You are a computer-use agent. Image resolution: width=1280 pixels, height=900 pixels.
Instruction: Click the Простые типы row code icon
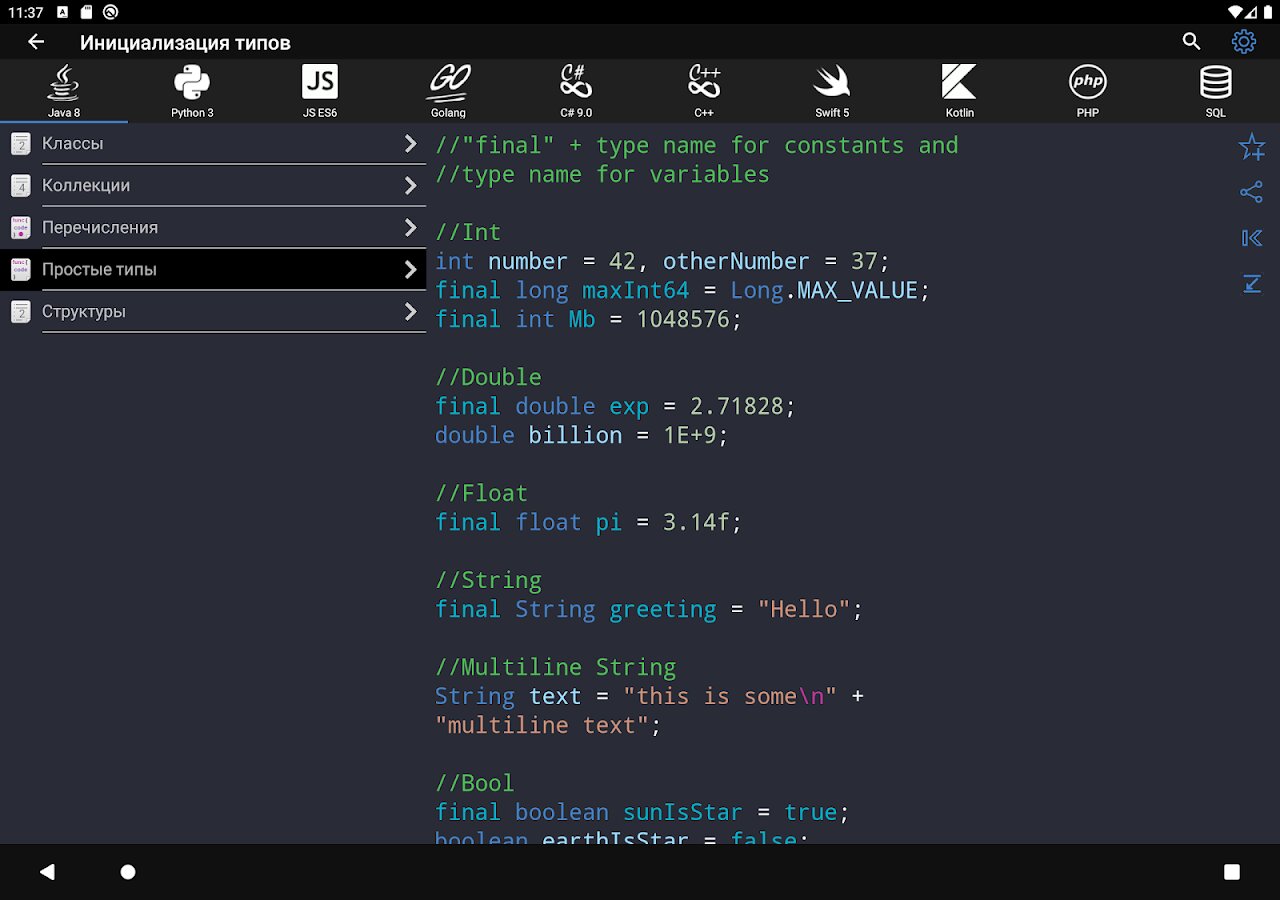(x=20, y=270)
